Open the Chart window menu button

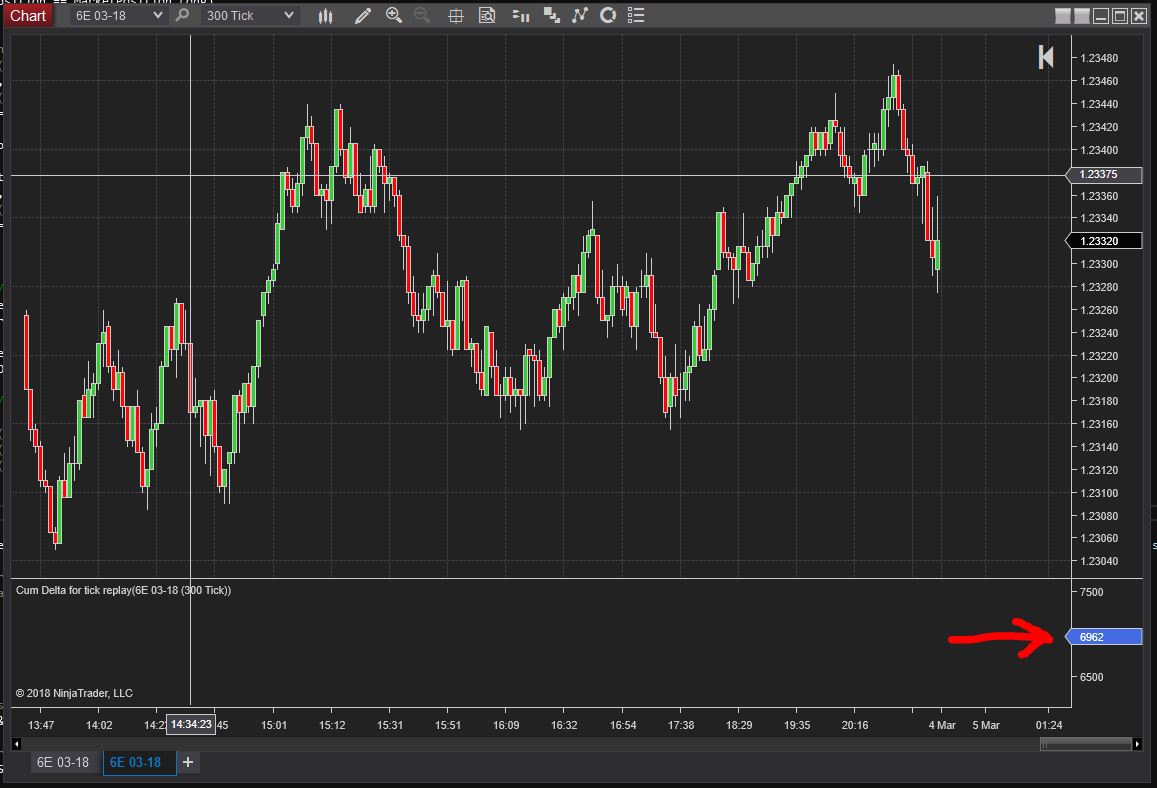coord(28,15)
